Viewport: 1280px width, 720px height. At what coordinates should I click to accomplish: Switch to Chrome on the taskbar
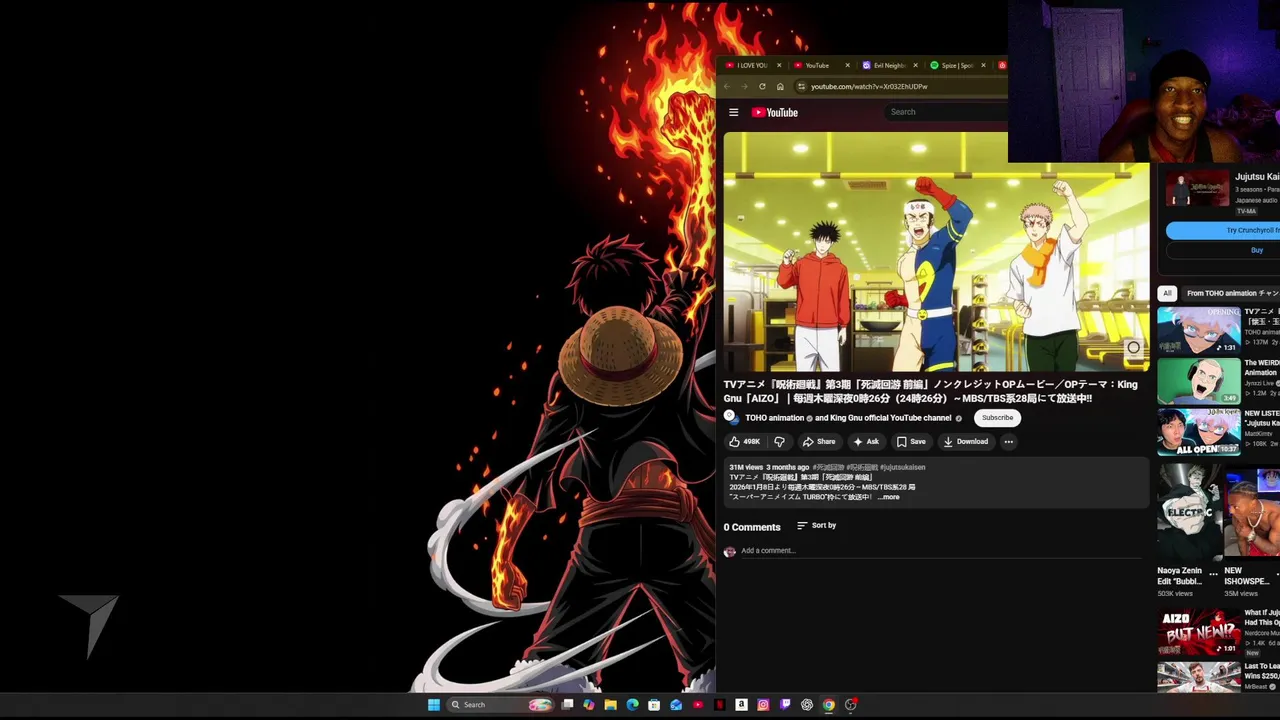coord(828,705)
